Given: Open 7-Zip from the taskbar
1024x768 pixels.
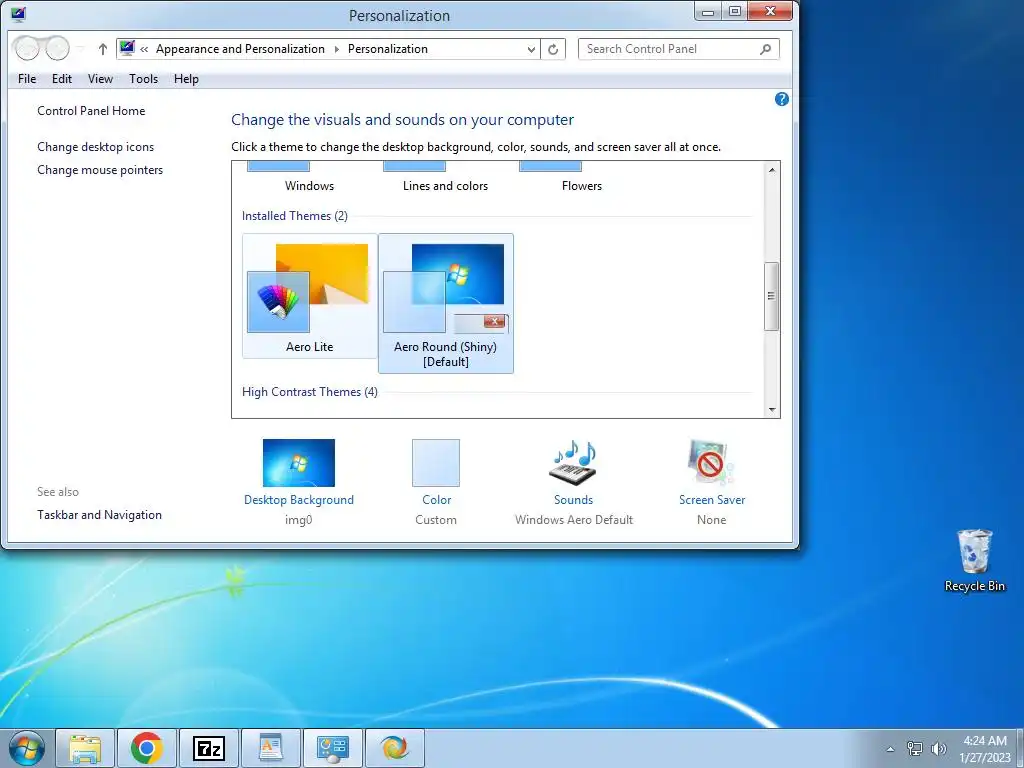Looking at the screenshot, I should pos(208,748).
